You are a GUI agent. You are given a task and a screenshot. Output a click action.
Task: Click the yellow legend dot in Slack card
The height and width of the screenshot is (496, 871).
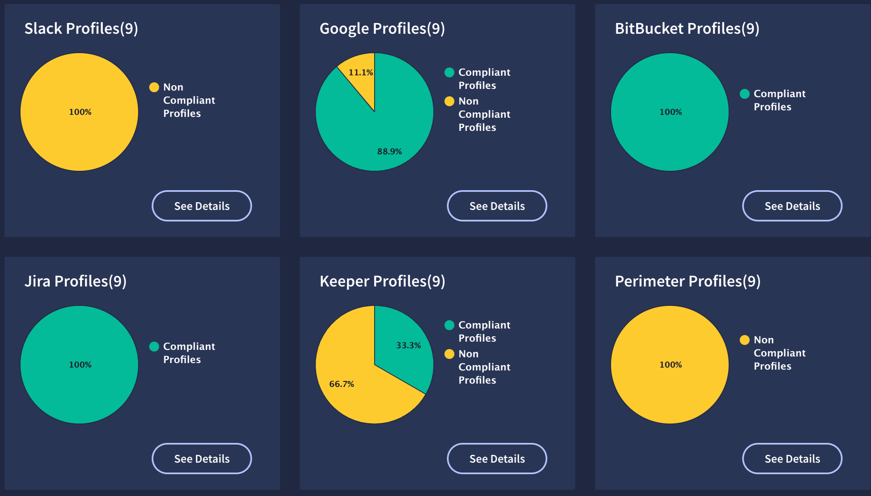[x=154, y=88]
